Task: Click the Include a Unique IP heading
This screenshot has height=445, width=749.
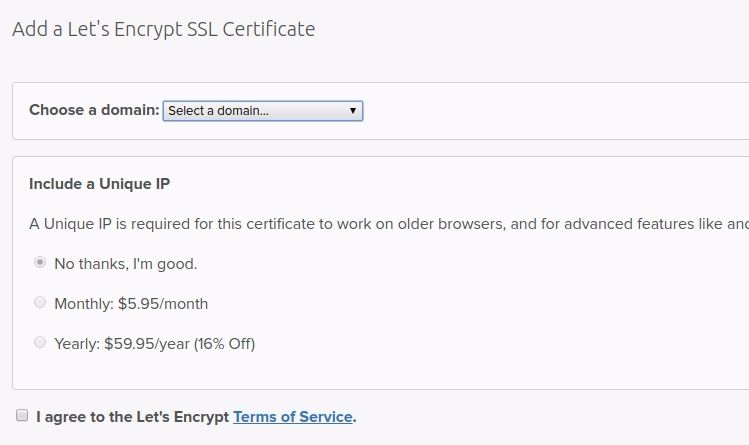Action: tap(99, 184)
